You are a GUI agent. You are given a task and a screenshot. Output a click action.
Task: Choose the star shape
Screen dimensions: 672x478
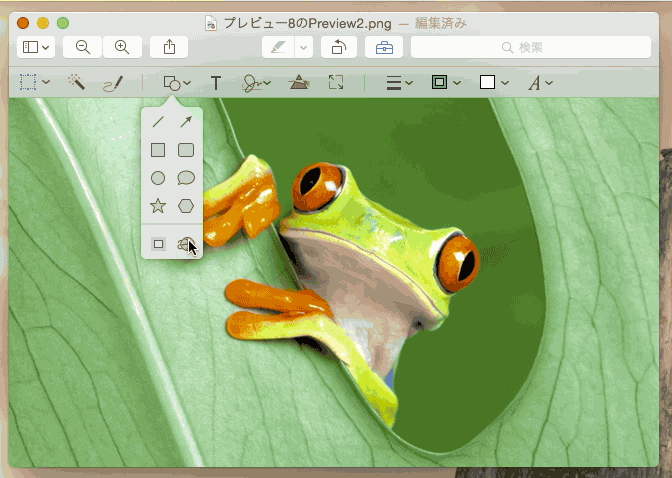coord(158,206)
